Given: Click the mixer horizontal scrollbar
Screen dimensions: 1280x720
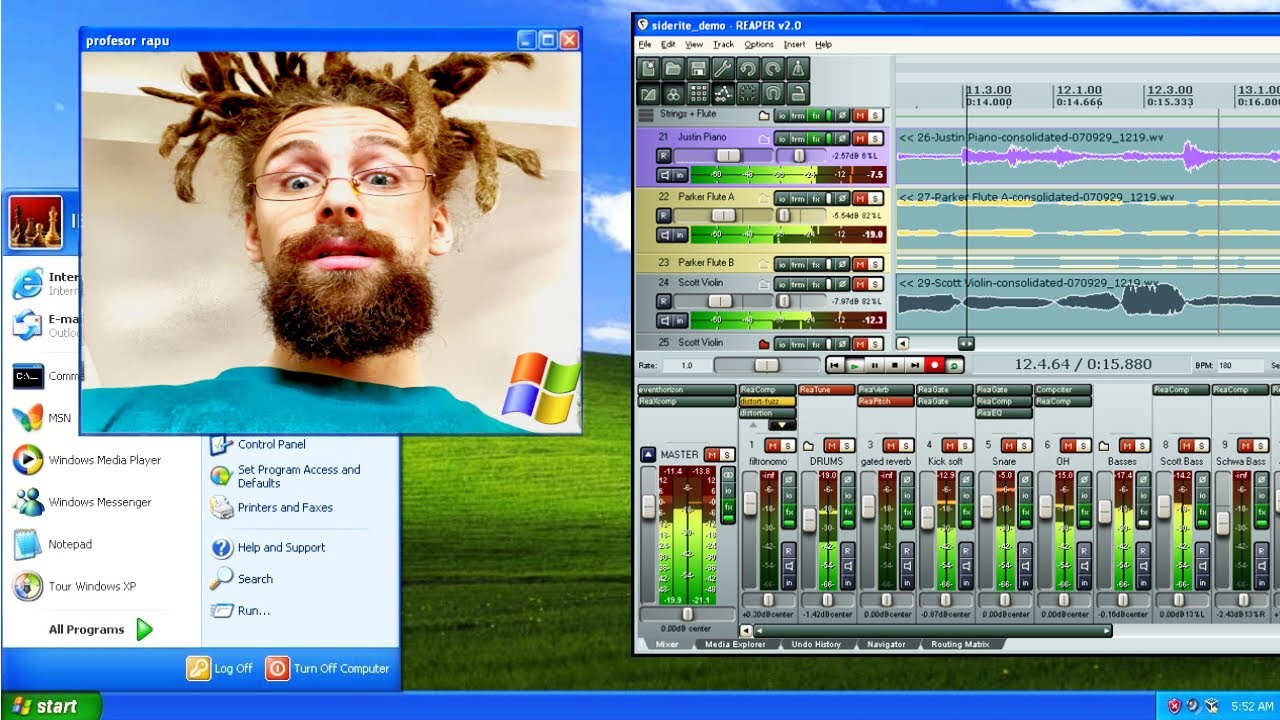Looking at the screenshot, I should [932, 631].
